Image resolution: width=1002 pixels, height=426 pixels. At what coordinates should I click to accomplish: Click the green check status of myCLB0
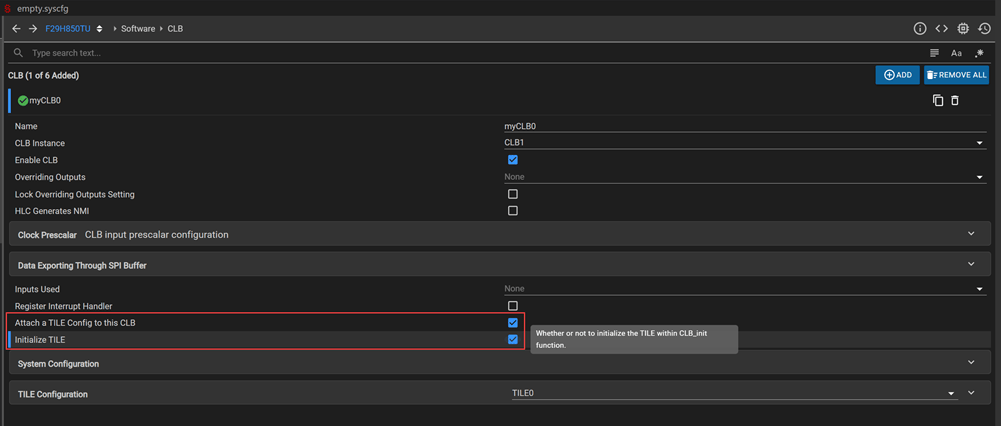coord(23,100)
